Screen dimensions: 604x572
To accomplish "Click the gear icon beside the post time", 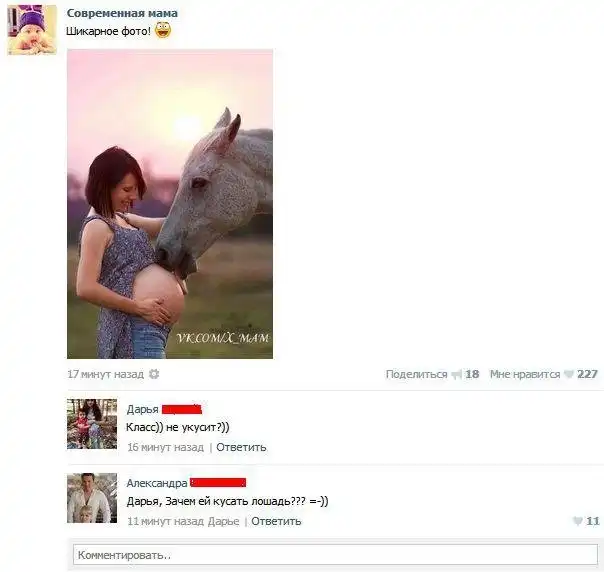I will [x=154, y=374].
